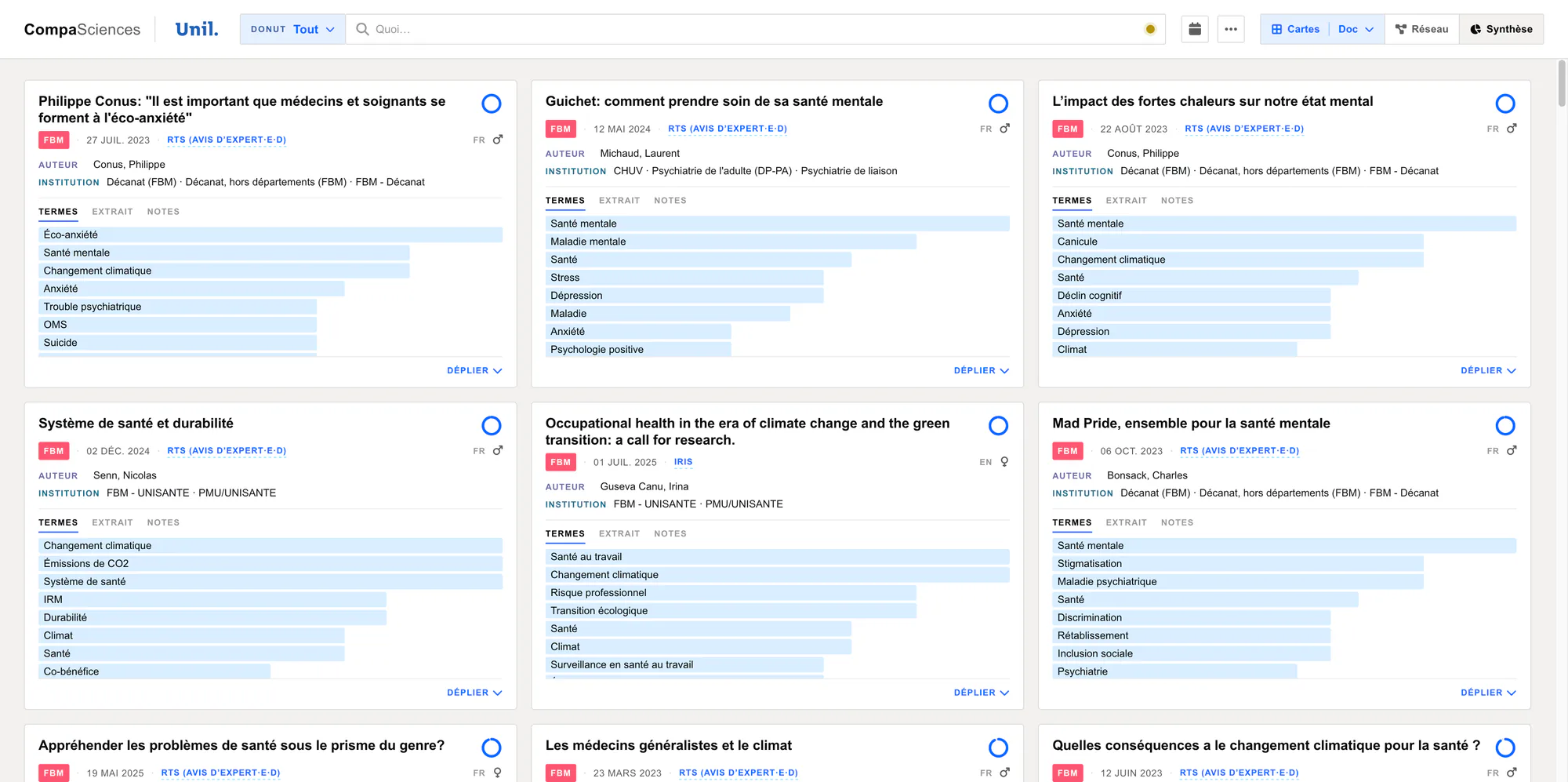Click the Éco-anxiété term bar
1568x782 pixels.
[x=270, y=235]
